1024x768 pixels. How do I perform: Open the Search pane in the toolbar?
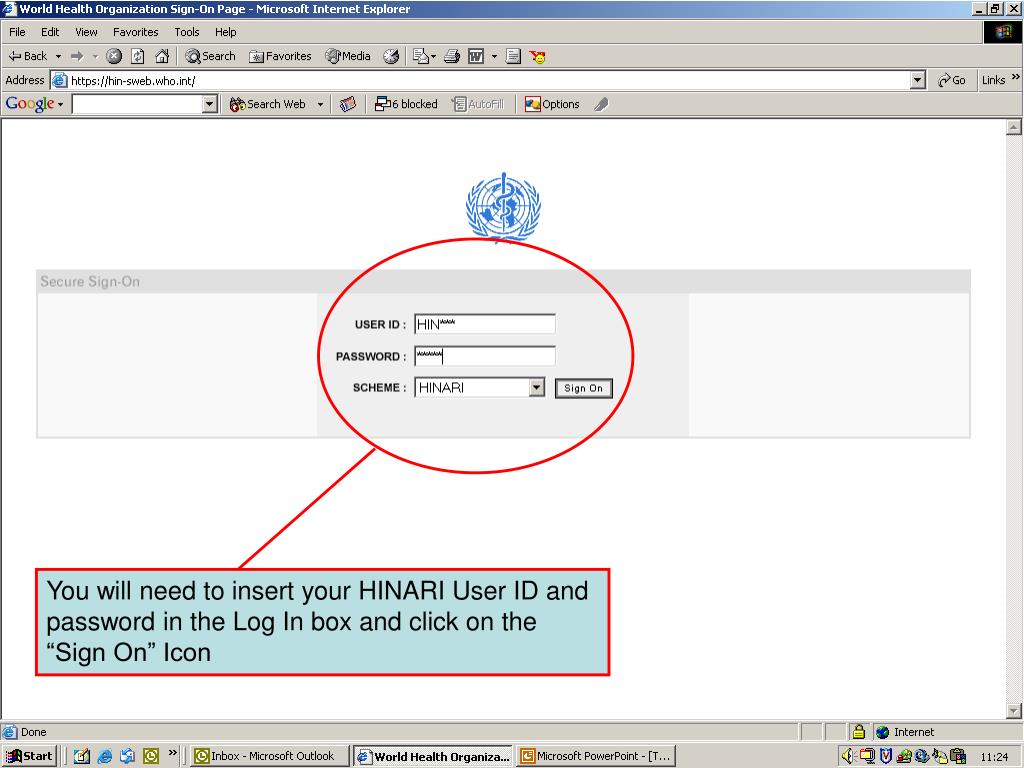(210, 56)
